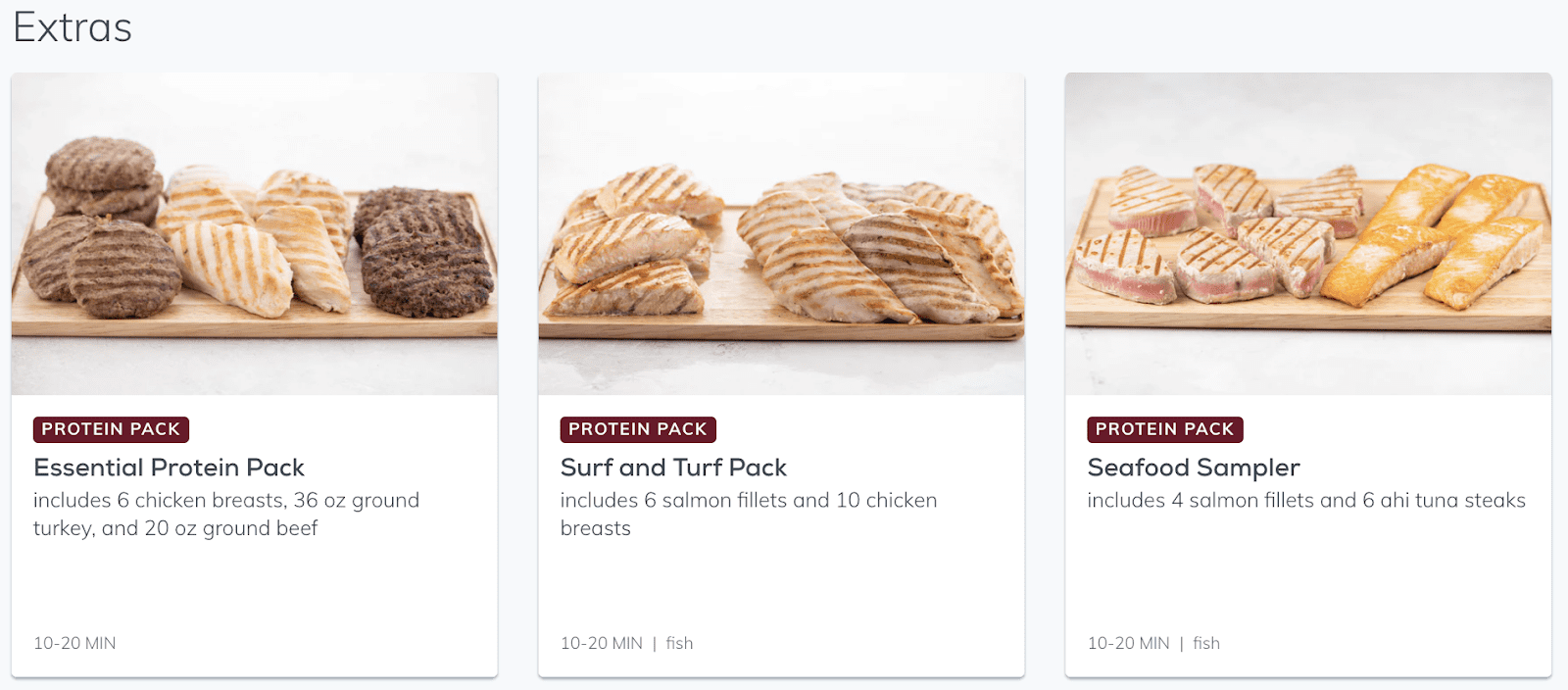
Task: Click the ahi tuna steaks in the Seafood photo
Action: coord(1220,233)
